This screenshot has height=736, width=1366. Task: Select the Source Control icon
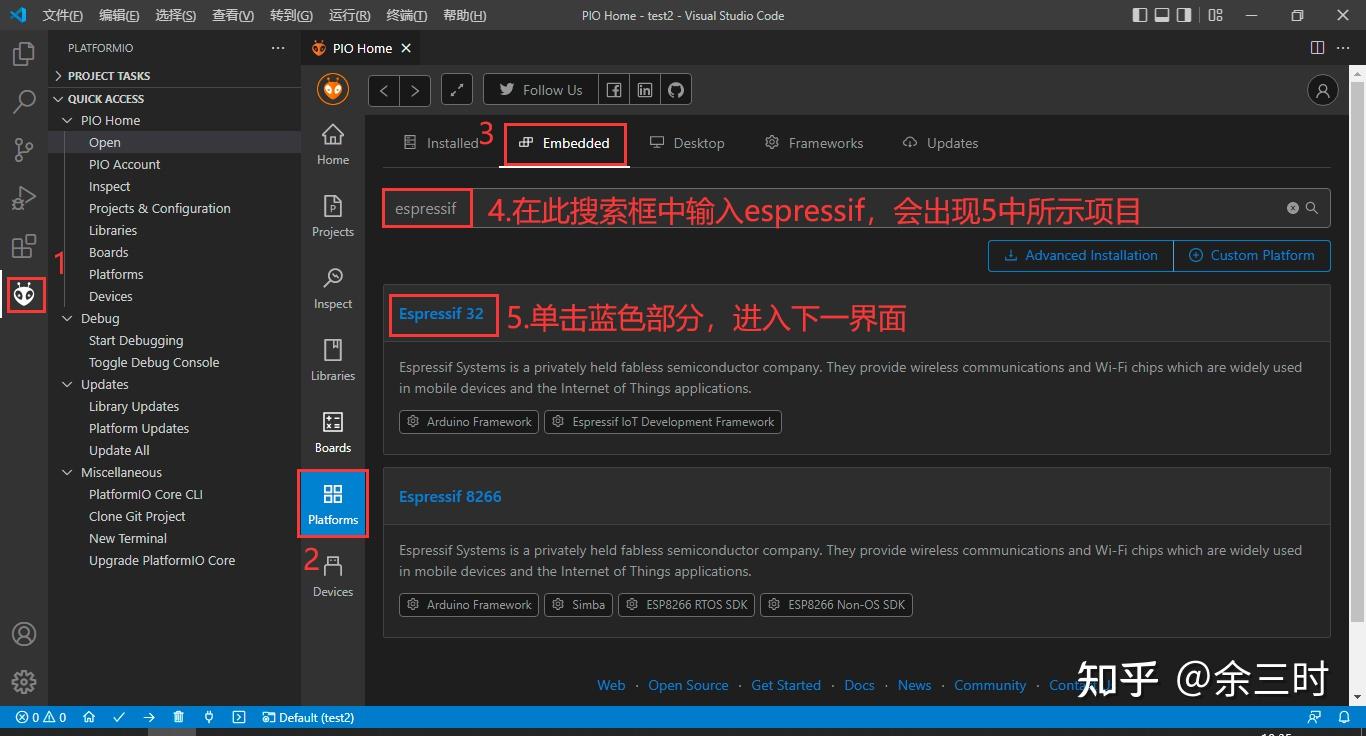tap(24, 149)
